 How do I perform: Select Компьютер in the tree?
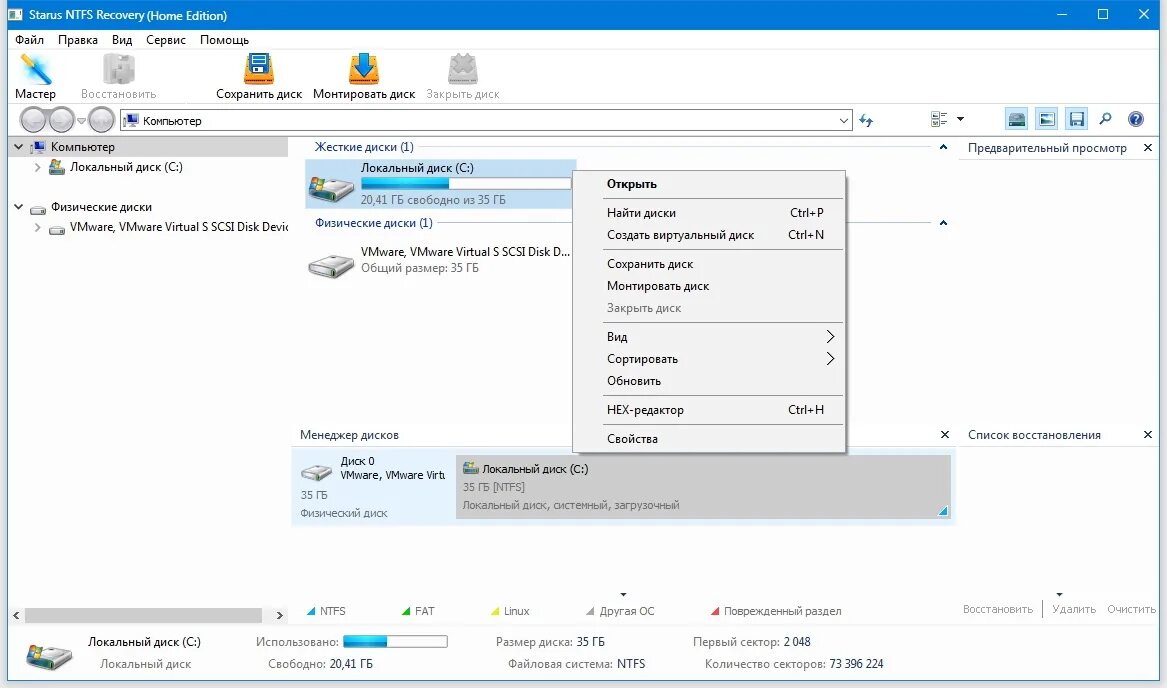pyautogui.click(x=83, y=147)
